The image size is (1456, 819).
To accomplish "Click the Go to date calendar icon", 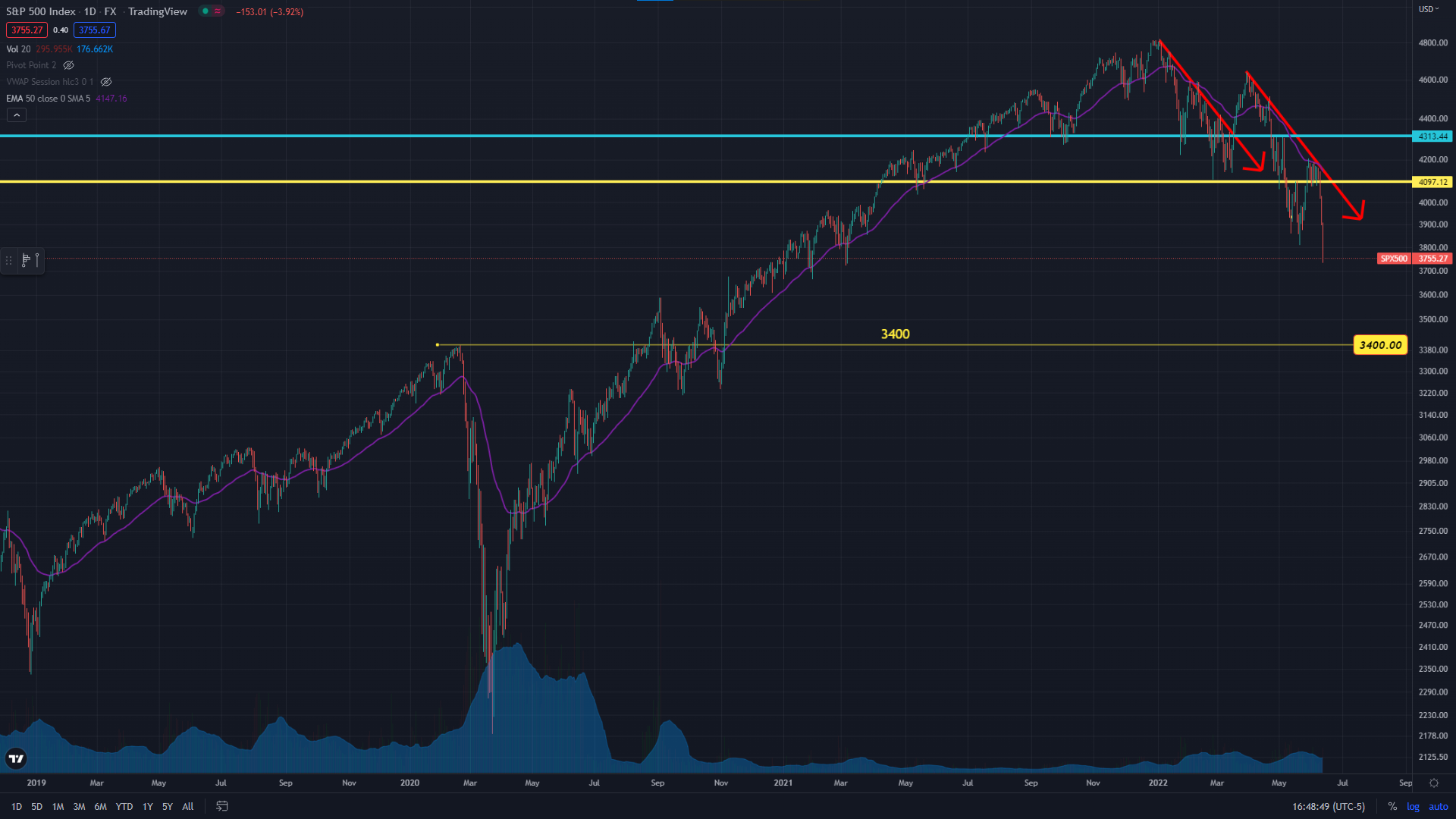I will (x=221, y=806).
